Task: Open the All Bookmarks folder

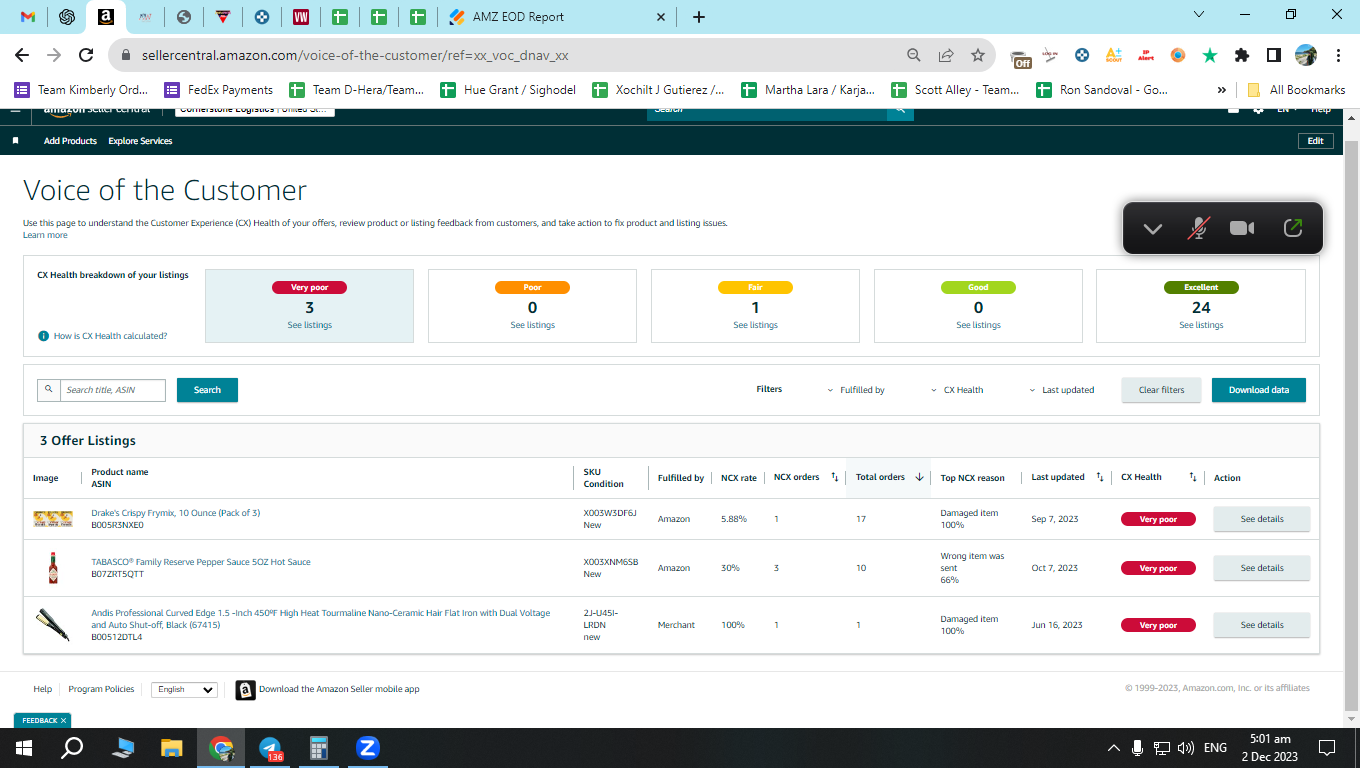Action: pos(1296,90)
